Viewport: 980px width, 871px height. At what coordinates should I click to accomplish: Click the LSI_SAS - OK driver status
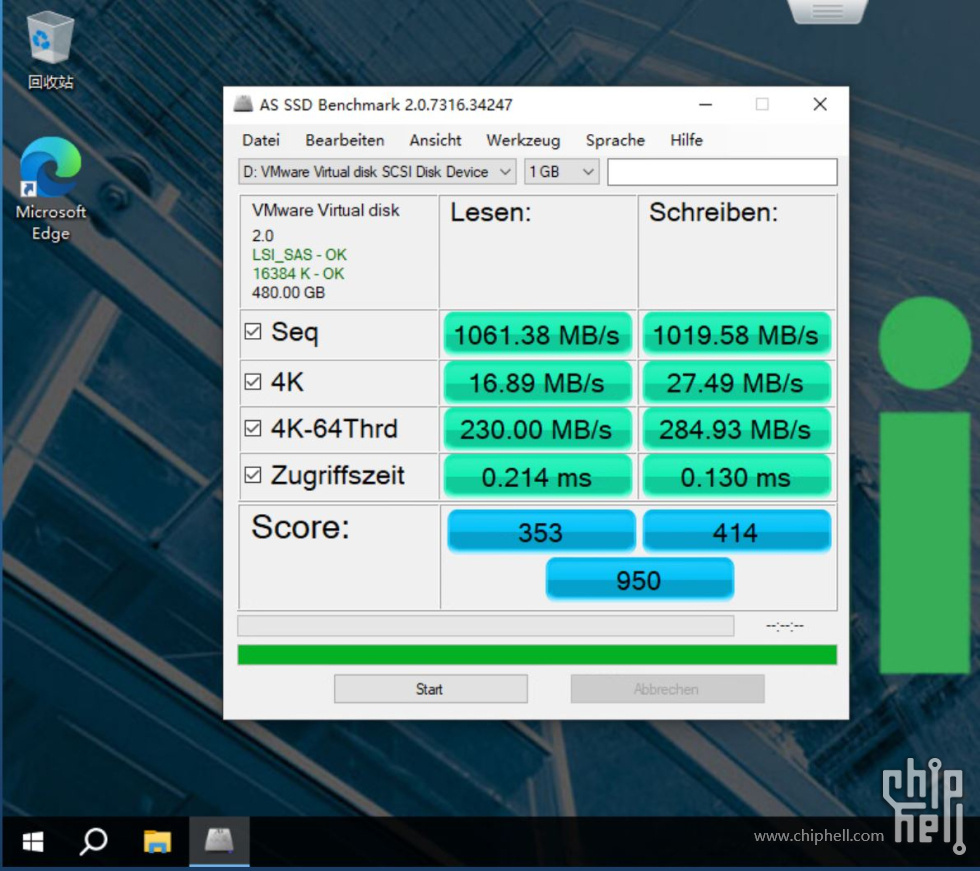pos(299,254)
